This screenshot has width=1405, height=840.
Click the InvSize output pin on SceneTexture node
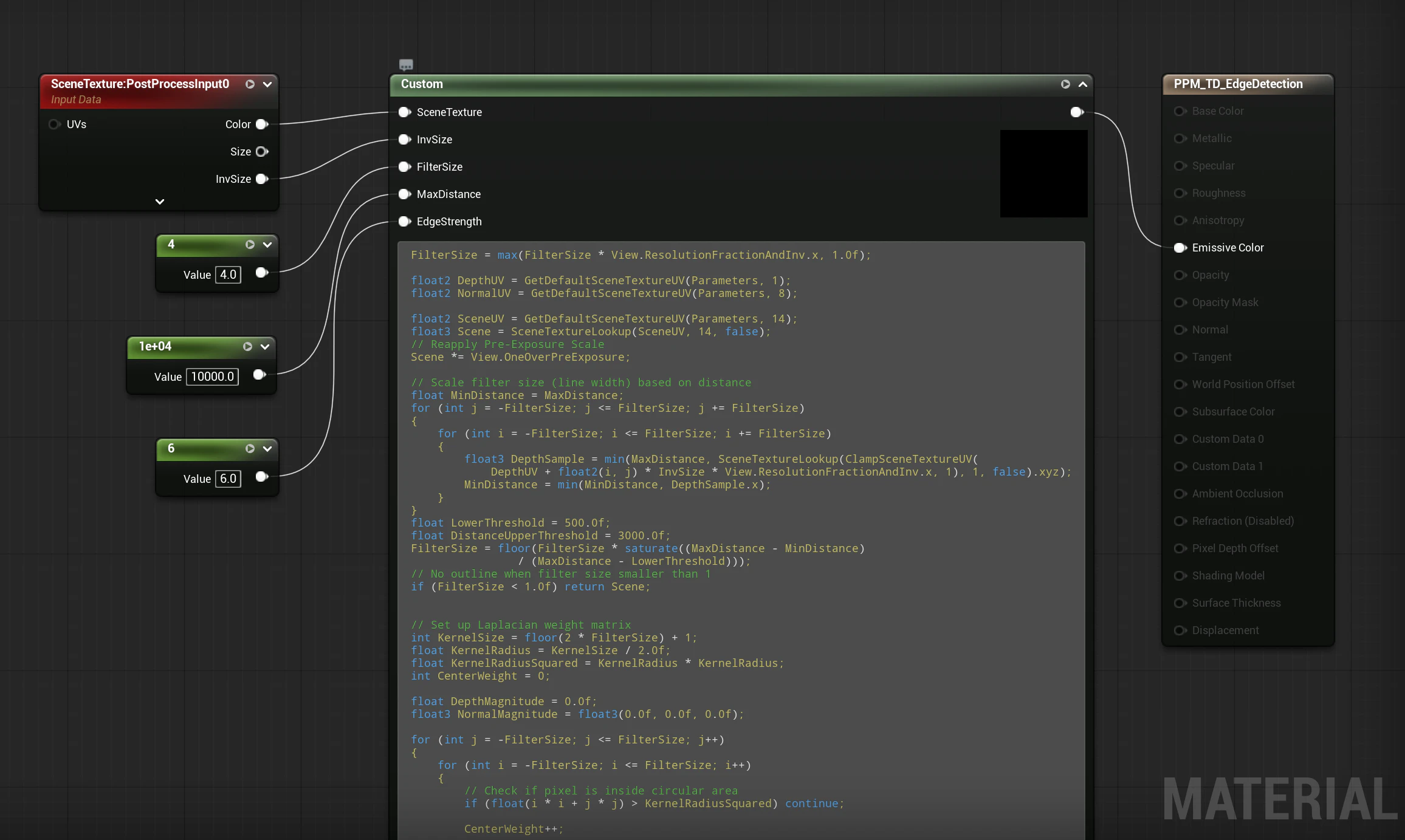tap(263, 179)
